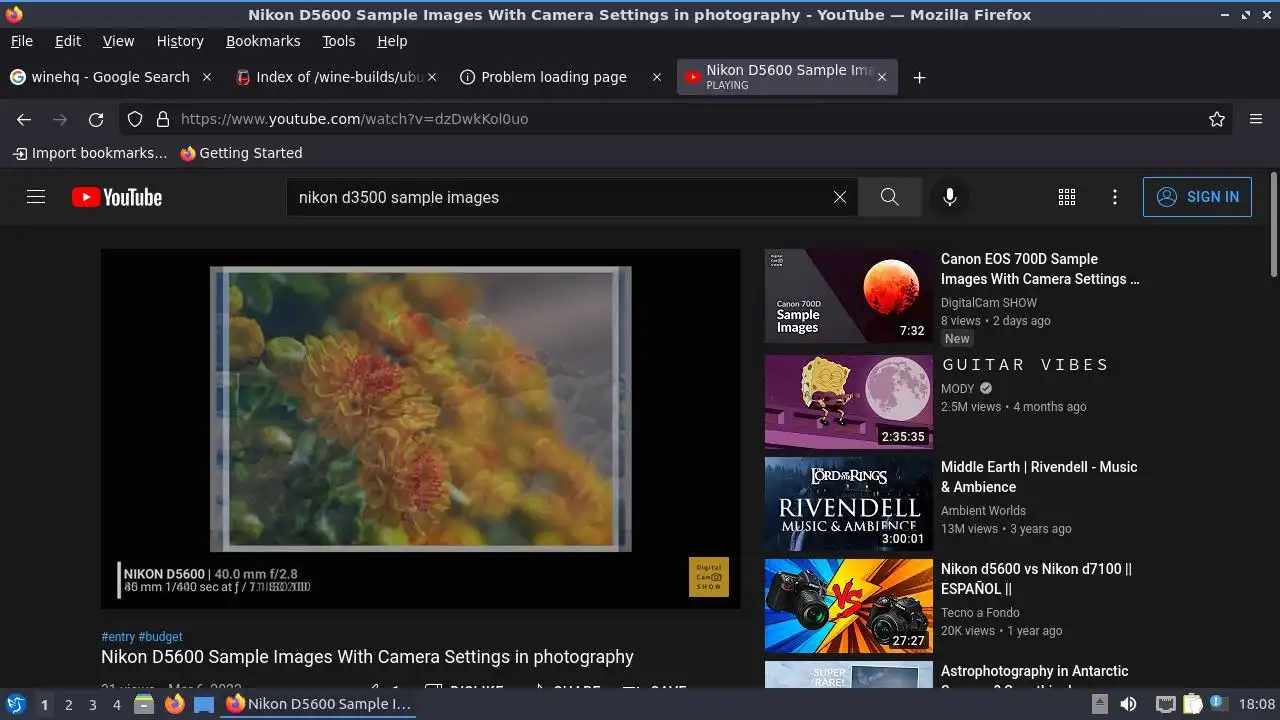Clear the YouTube search box text
Image resolution: width=1280 pixels, height=720 pixels.
[840, 197]
